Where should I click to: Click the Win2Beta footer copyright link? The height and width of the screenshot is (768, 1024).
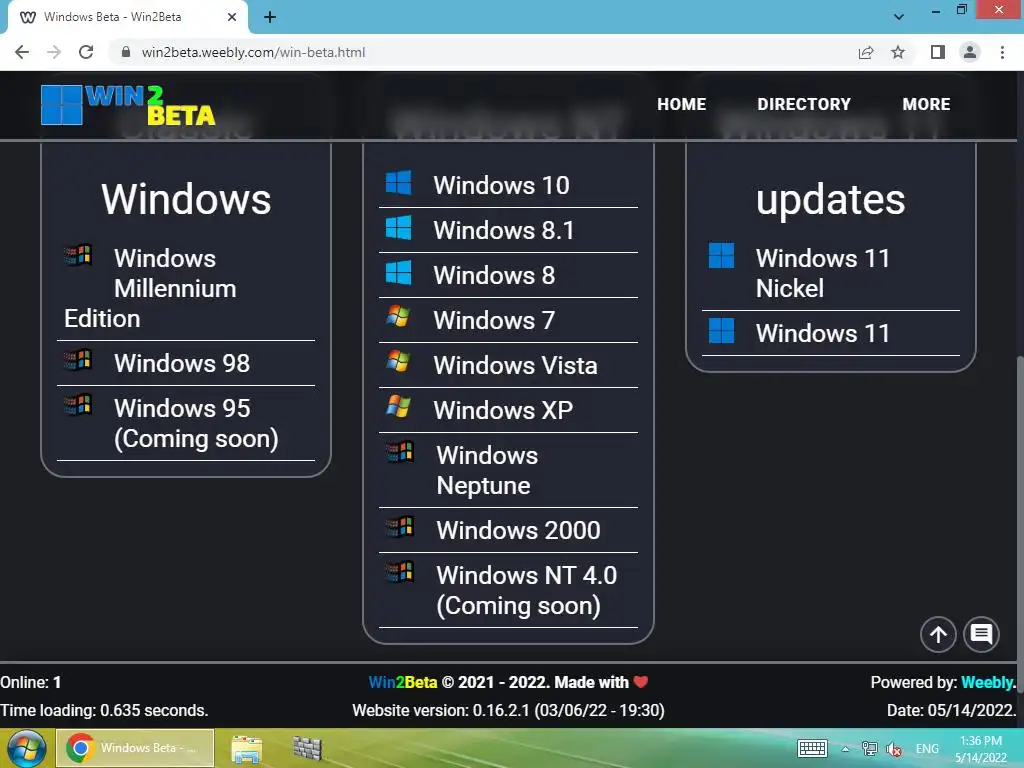tap(403, 682)
